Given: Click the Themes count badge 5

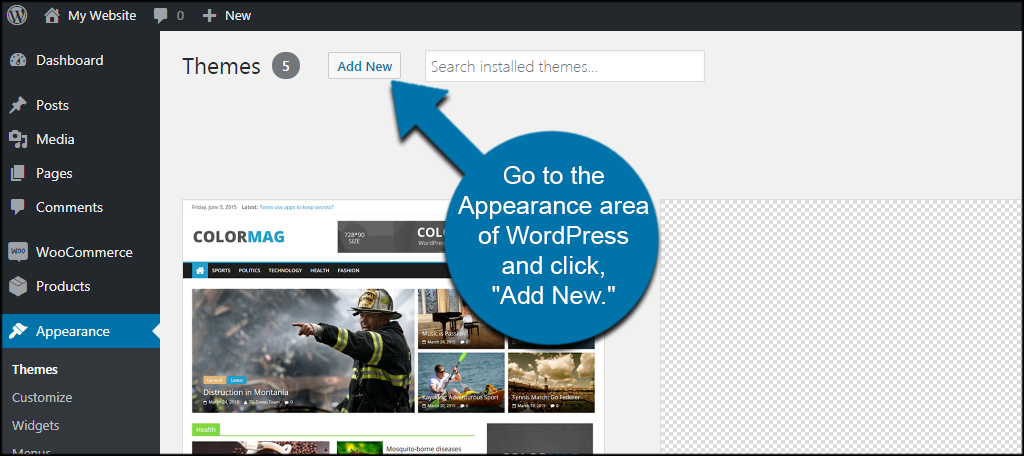Looking at the screenshot, I should tap(285, 67).
